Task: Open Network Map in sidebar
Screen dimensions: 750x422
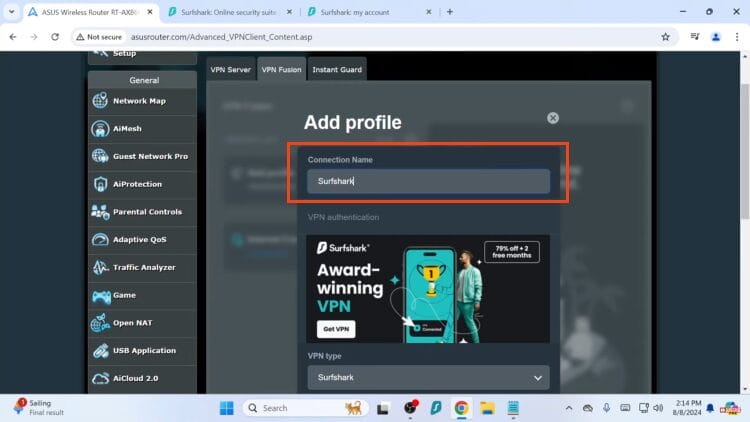Action: [x=142, y=101]
